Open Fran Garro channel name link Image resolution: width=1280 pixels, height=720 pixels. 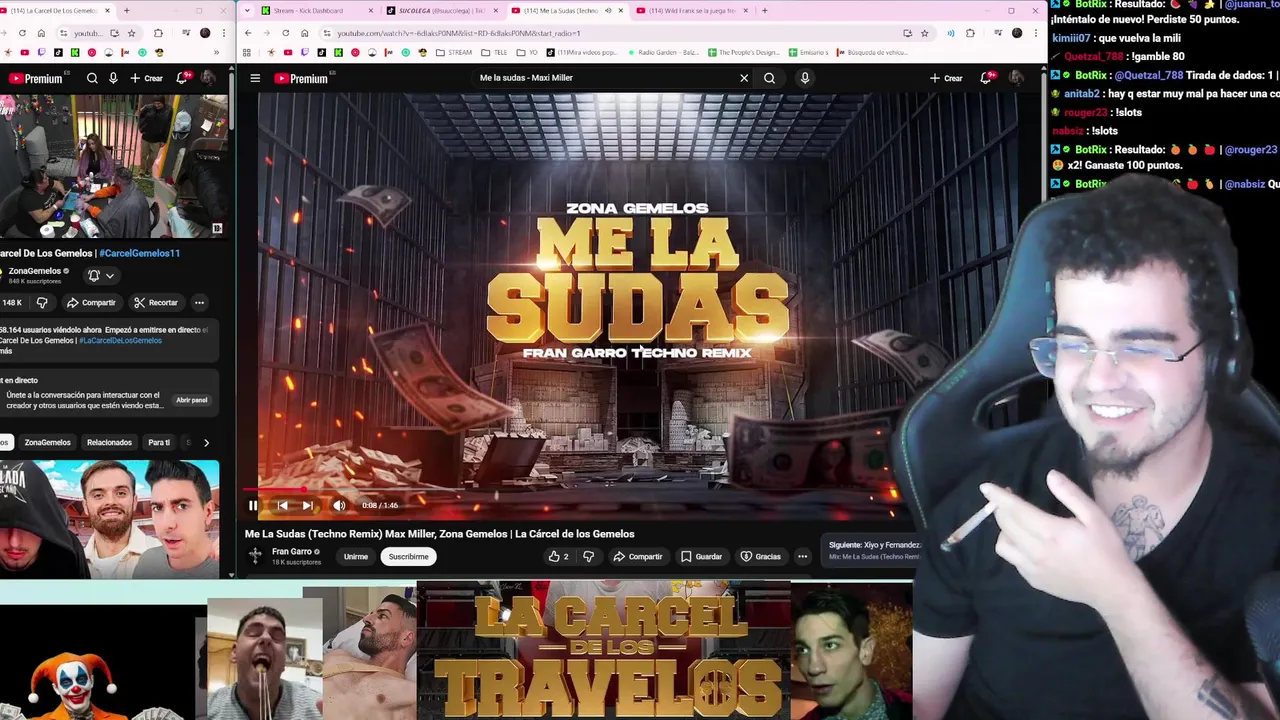[x=292, y=551]
